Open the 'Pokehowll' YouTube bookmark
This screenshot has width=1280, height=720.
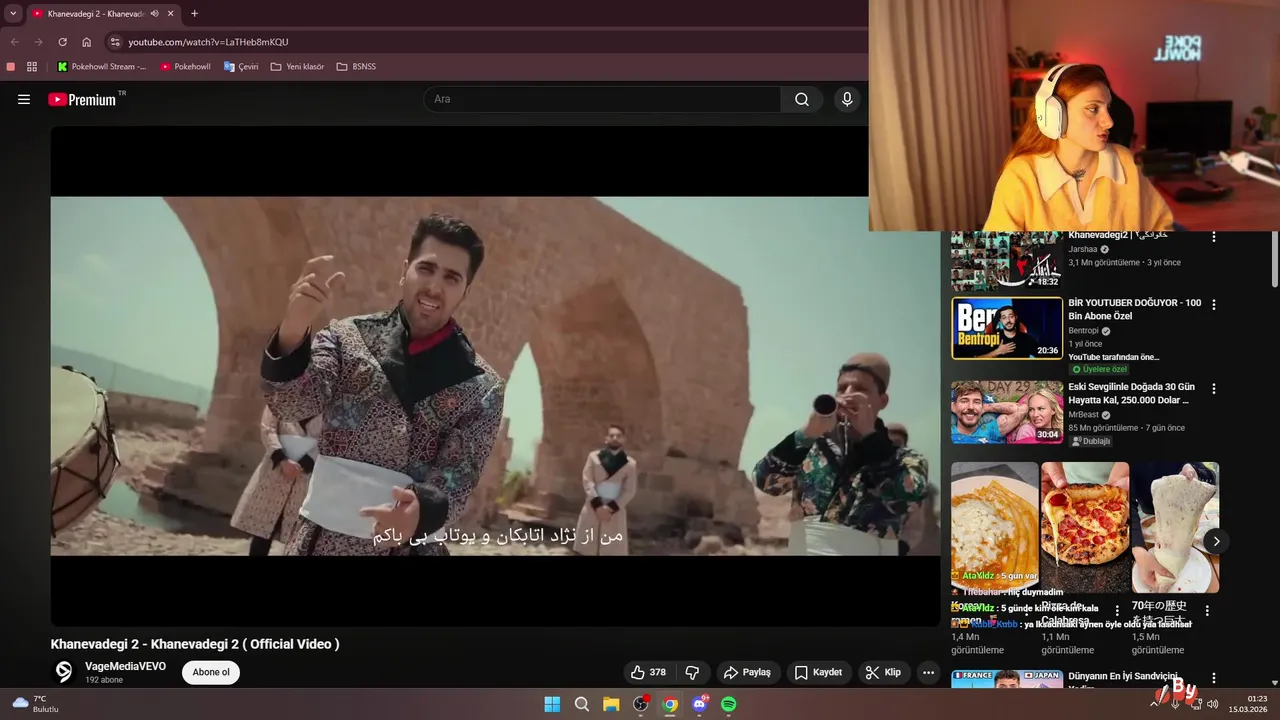(x=186, y=67)
